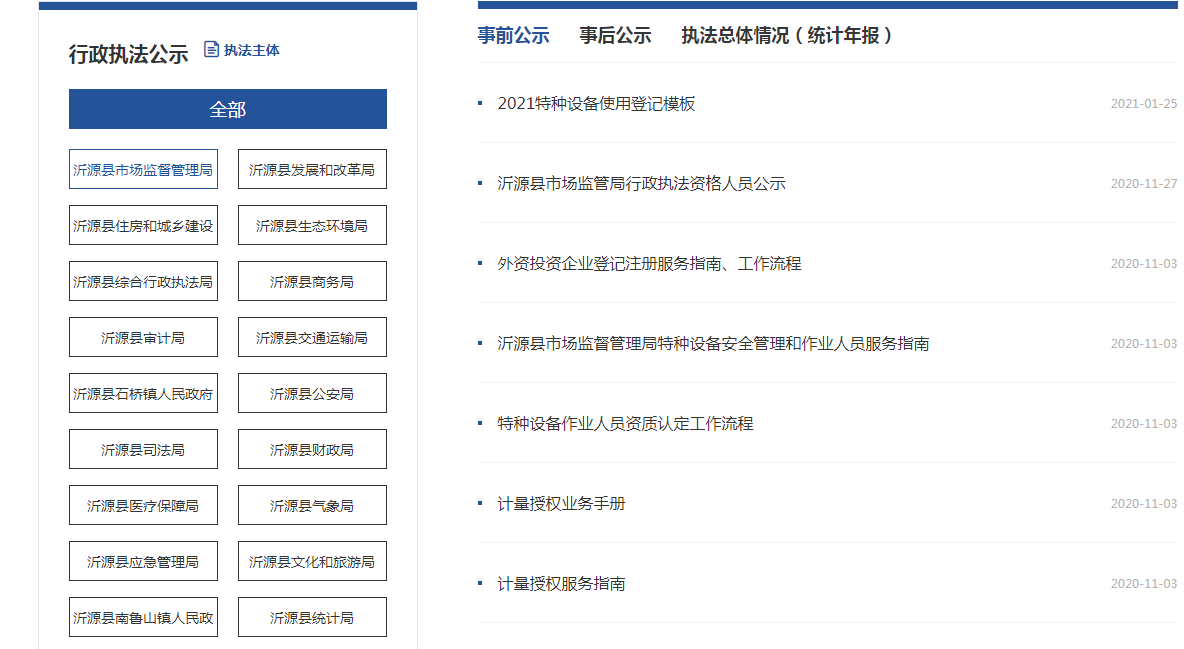
Task: Click the 沂源县审计局 button
Action: pos(143,338)
